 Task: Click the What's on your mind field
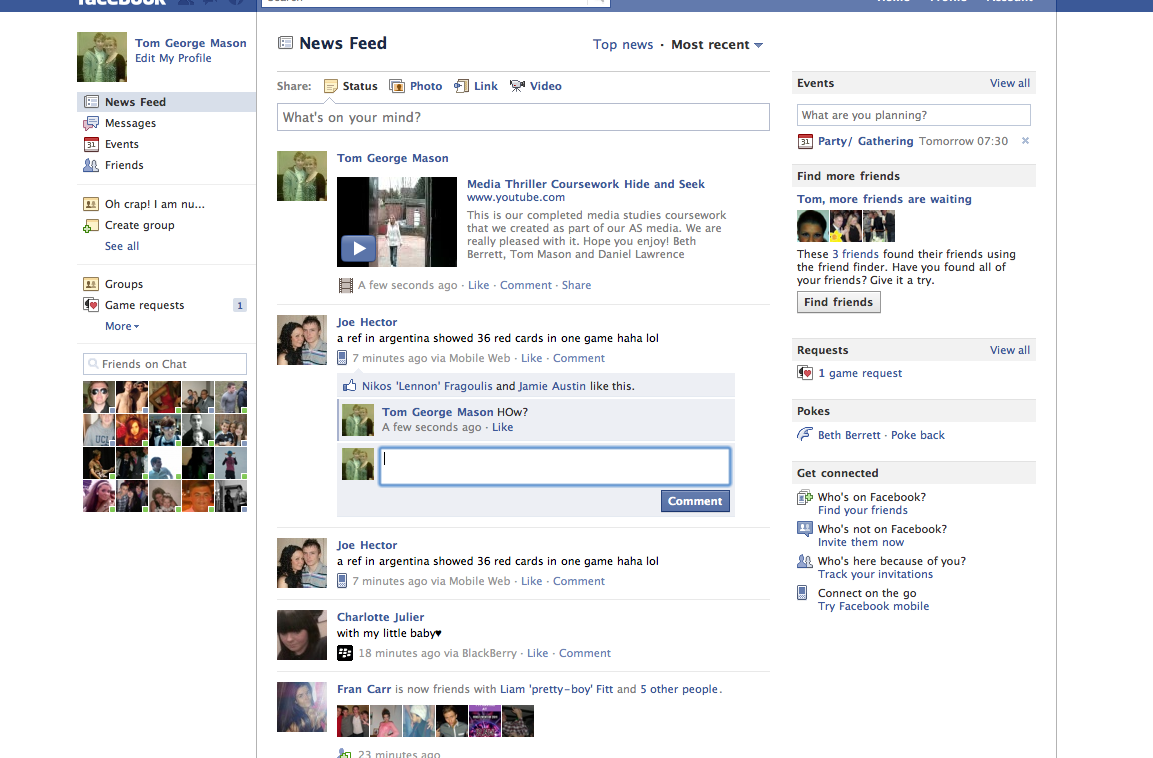523,117
